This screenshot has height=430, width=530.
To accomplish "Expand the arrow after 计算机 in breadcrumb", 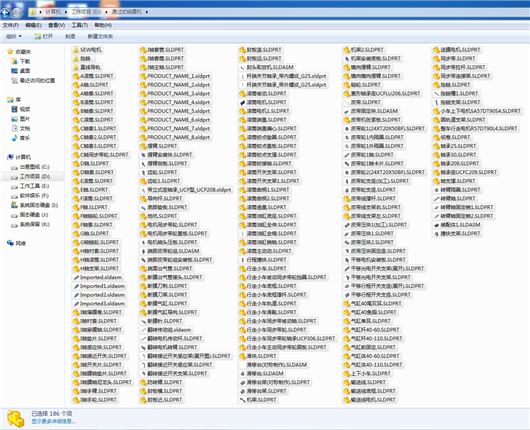I will pyautogui.click(x=66, y=12).
